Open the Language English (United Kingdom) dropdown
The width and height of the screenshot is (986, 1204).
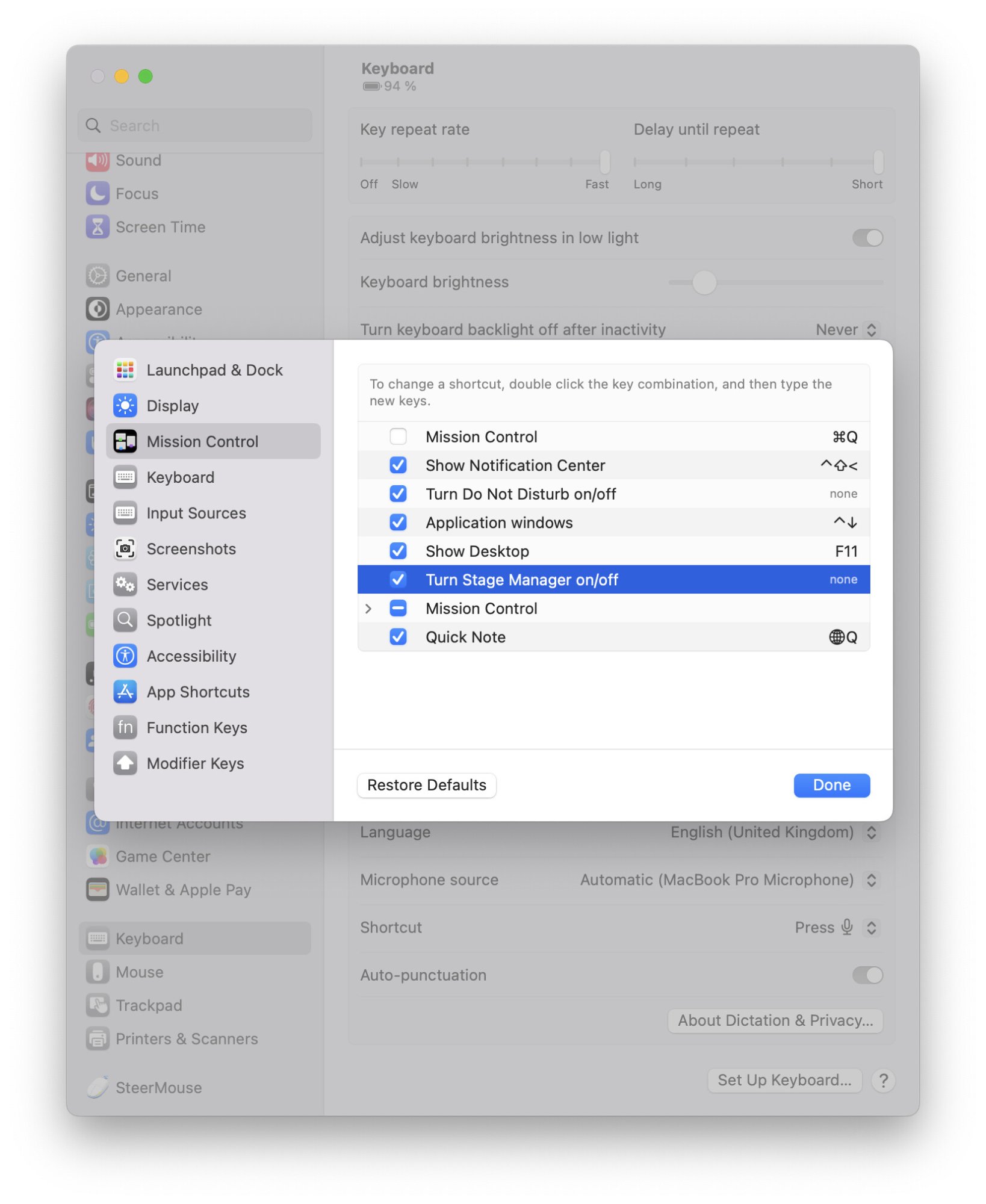tap(775, 832)
